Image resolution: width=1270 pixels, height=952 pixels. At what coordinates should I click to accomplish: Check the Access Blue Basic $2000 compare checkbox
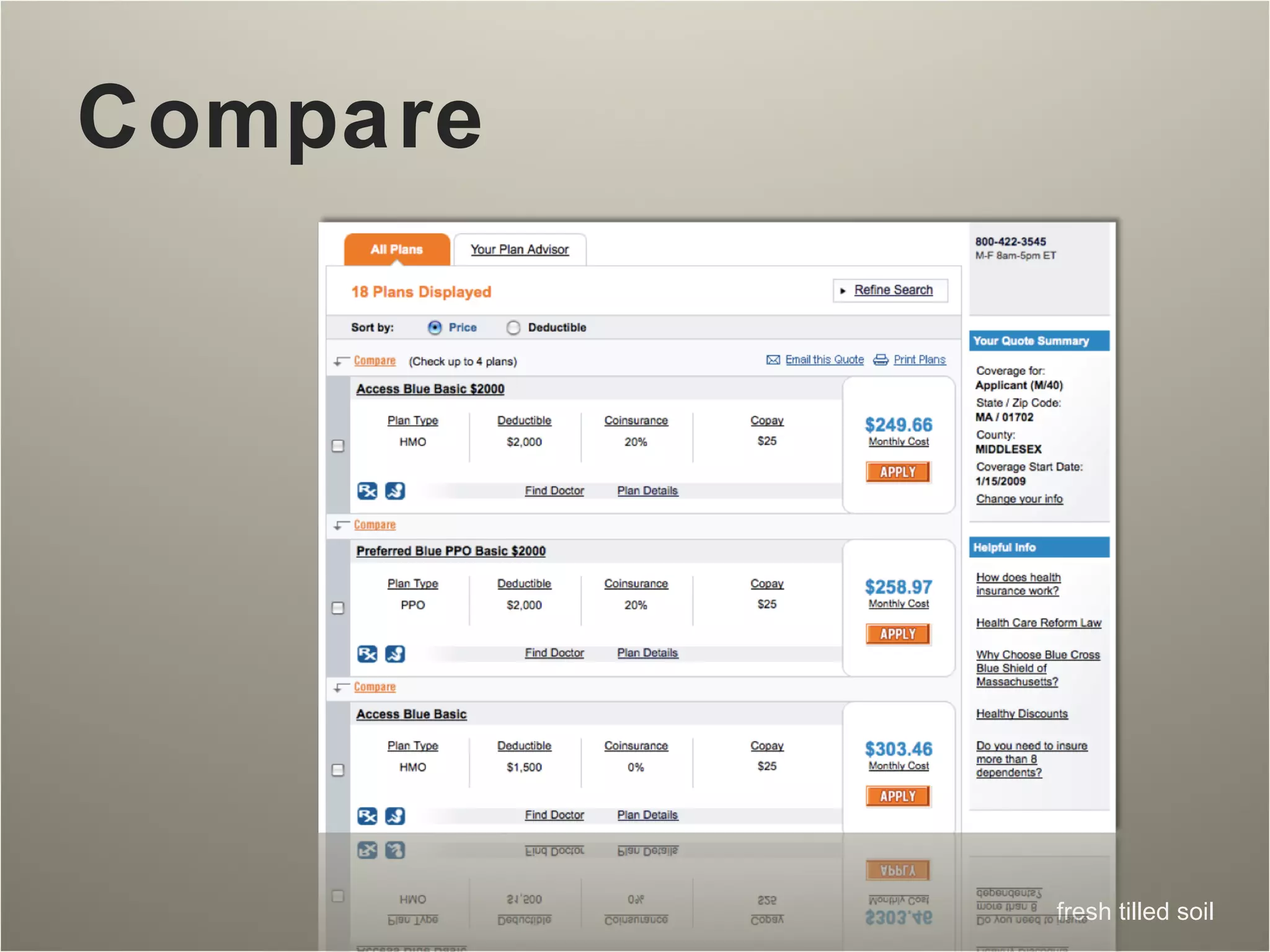point(338,446)
